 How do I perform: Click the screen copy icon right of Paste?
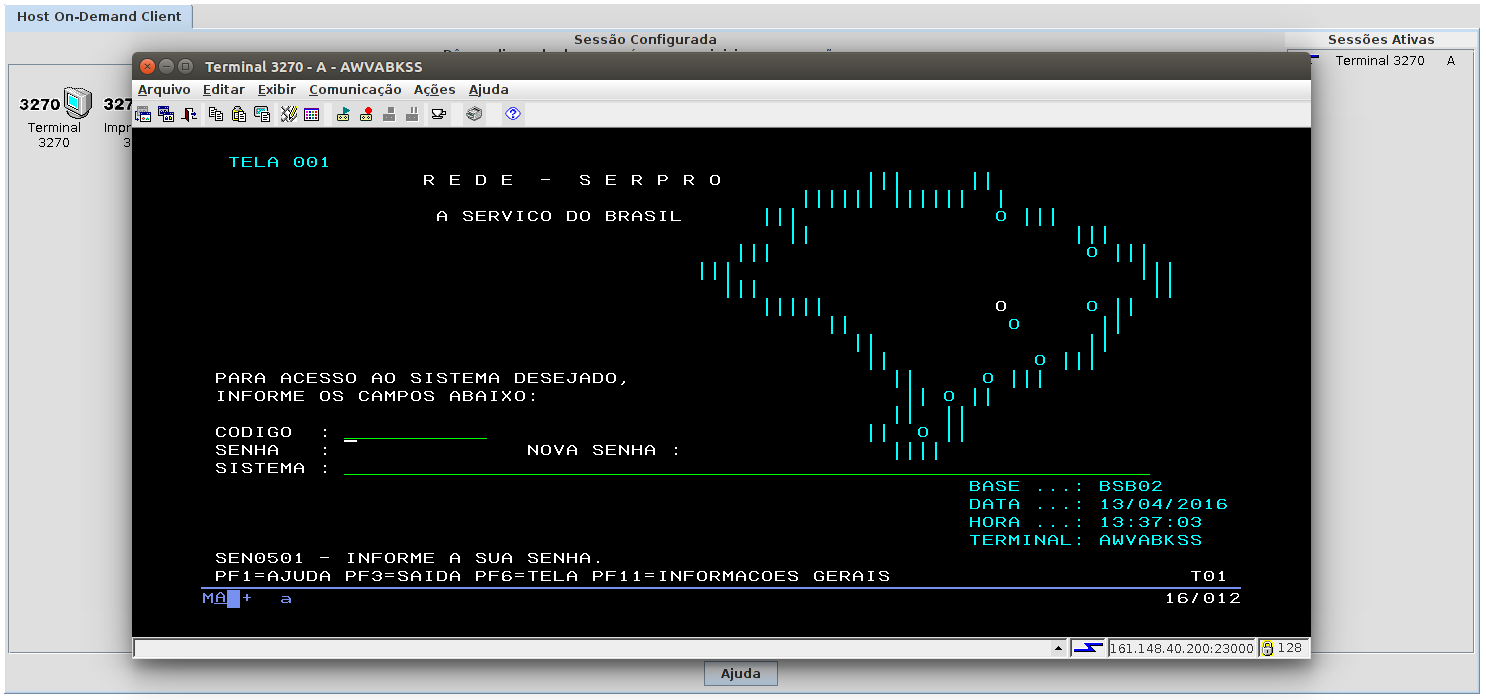262,114
